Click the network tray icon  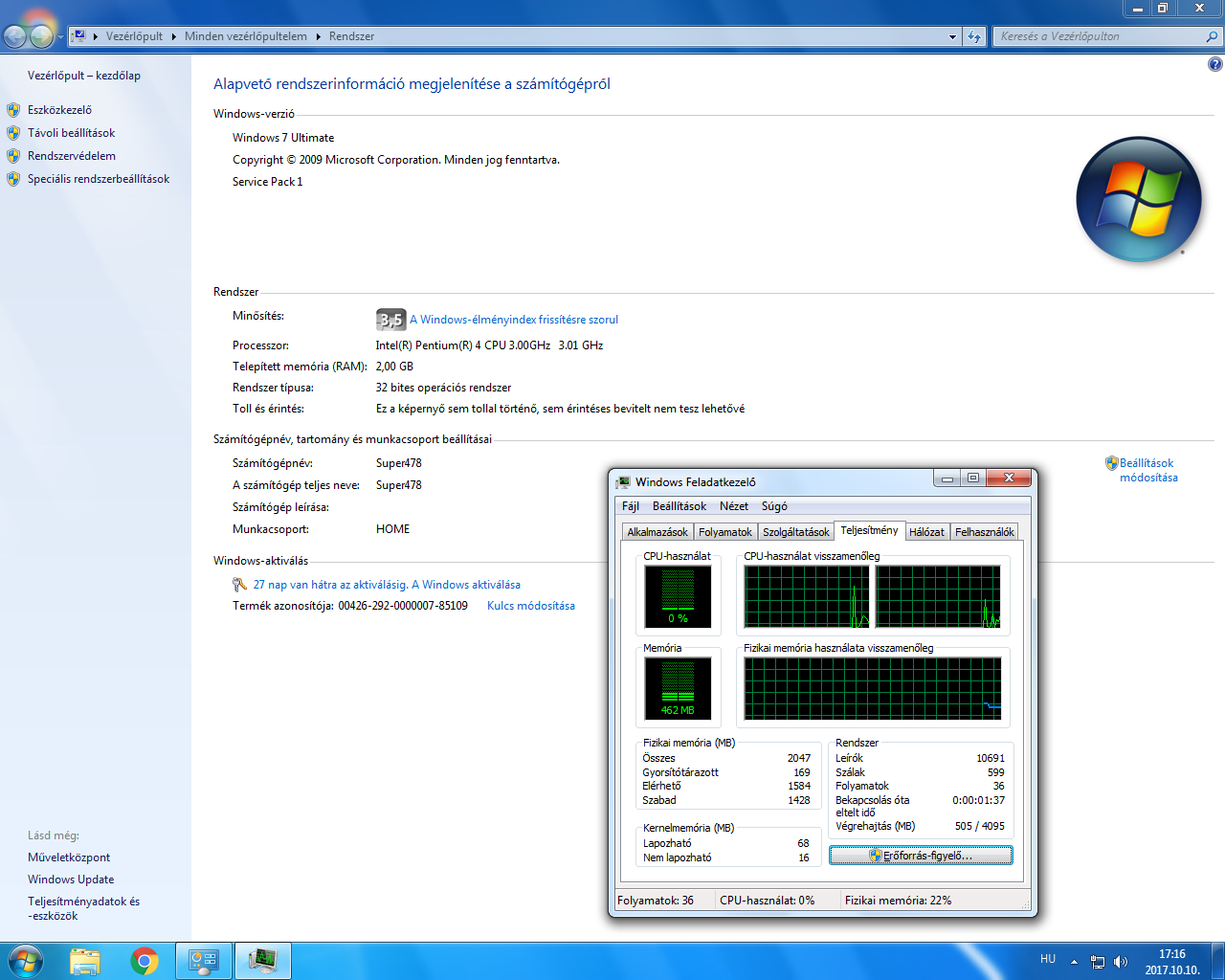click(1098, 961)
